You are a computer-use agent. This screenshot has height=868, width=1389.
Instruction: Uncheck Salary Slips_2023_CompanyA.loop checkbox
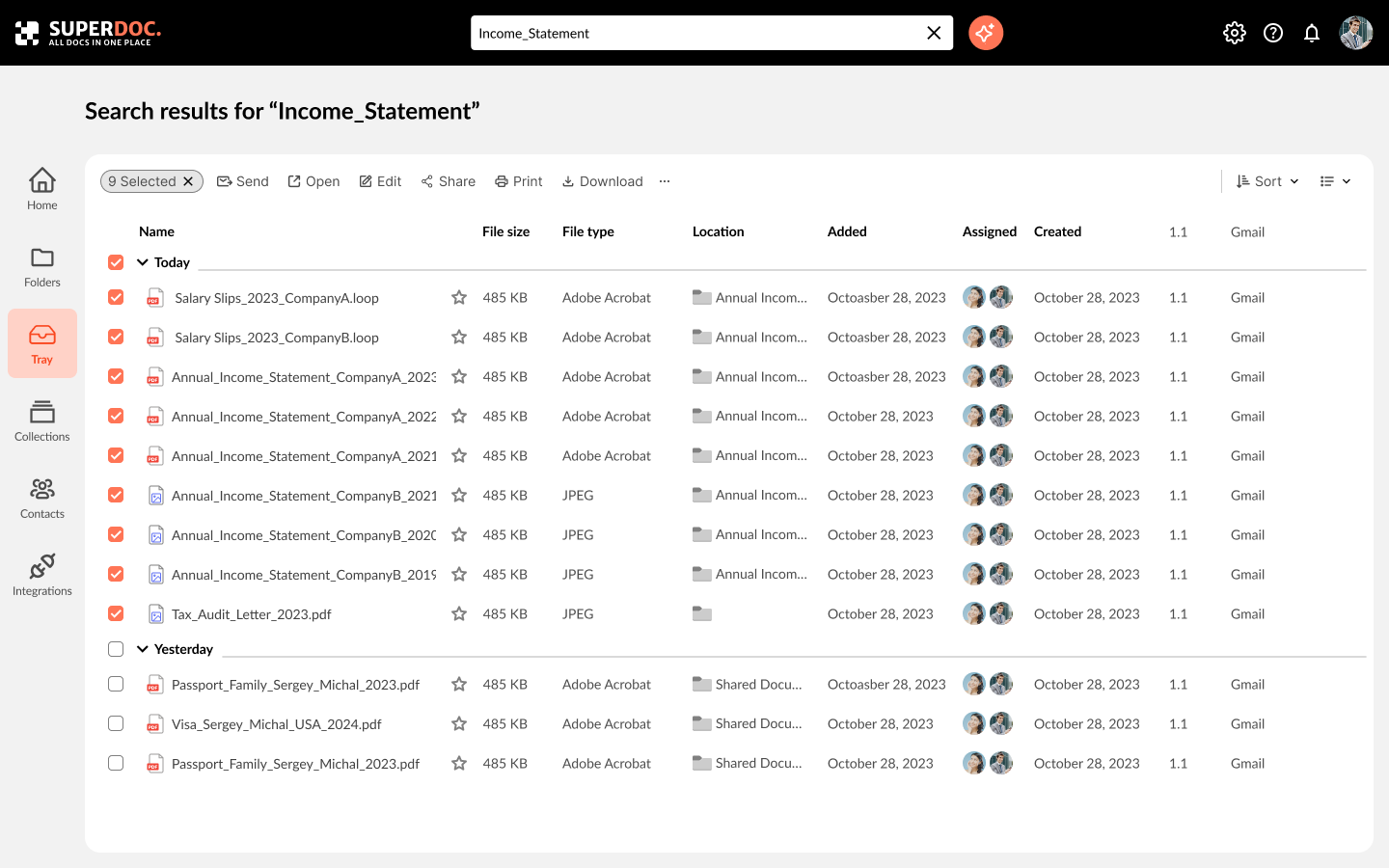tap(116, 298)
